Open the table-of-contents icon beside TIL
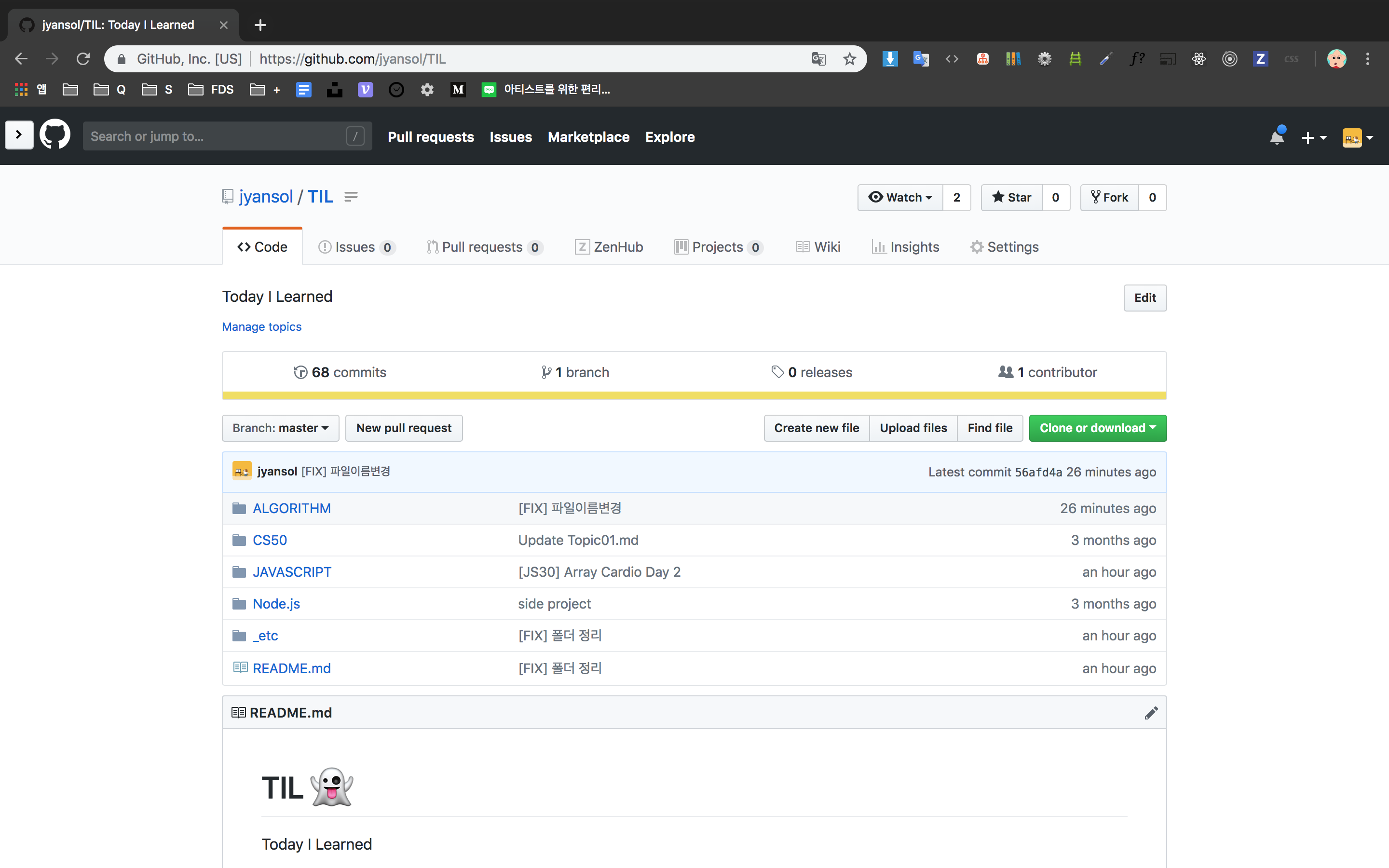 (x=351, y=197)
